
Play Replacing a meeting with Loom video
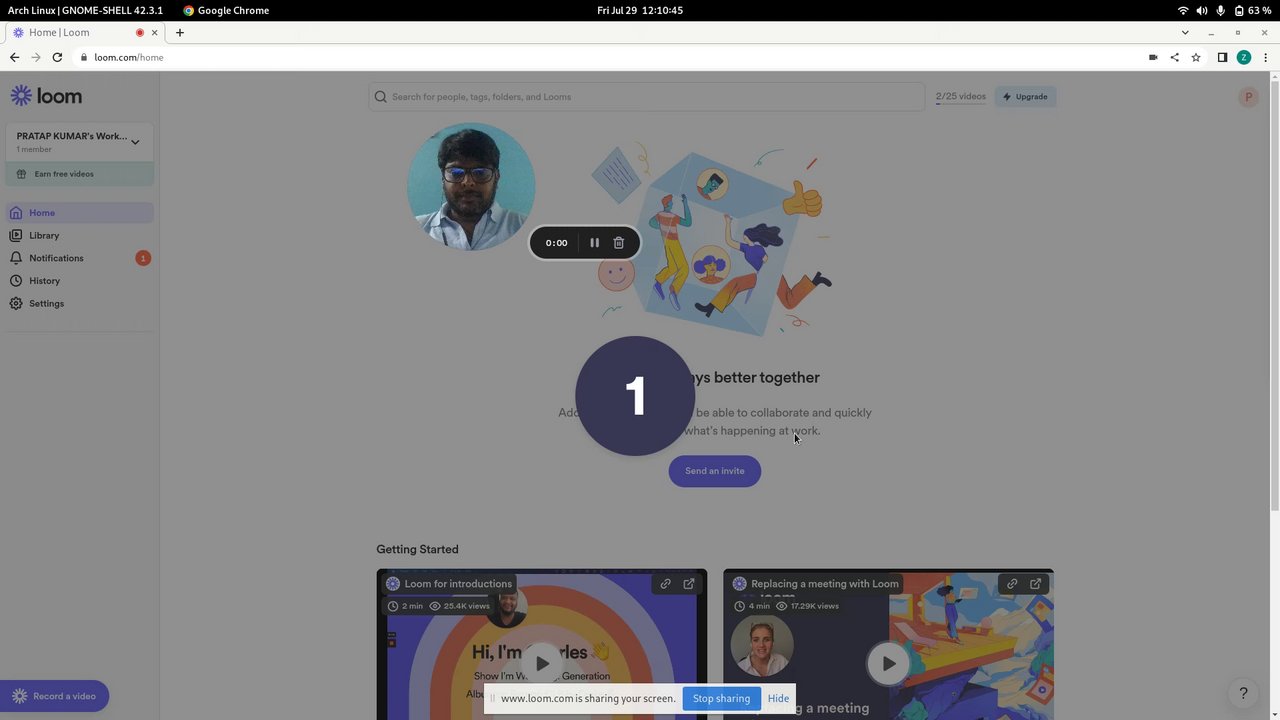pos(888,663)
